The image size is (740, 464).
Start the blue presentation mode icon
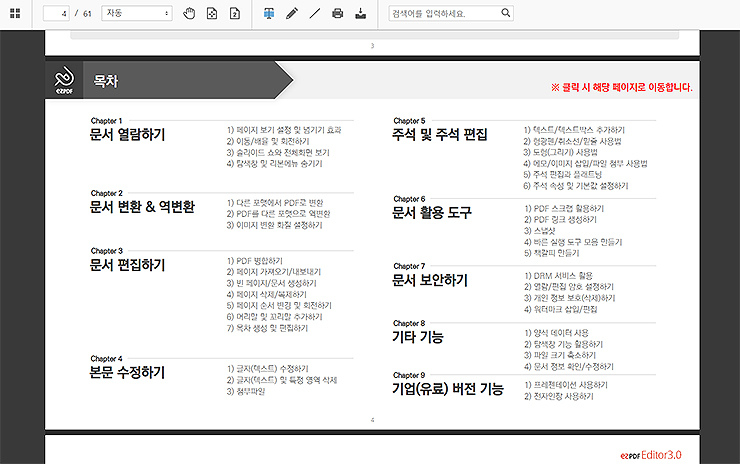(269, 13)
